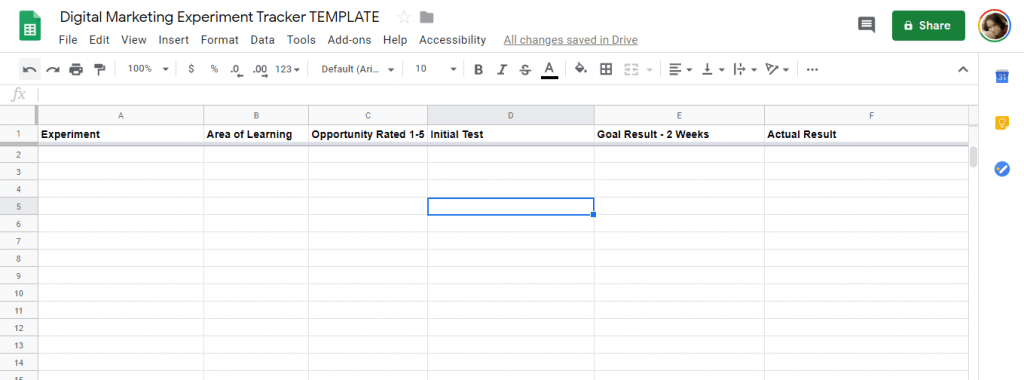Undo the last action
The image size is (1024, 380).
[x=29, y=69]
